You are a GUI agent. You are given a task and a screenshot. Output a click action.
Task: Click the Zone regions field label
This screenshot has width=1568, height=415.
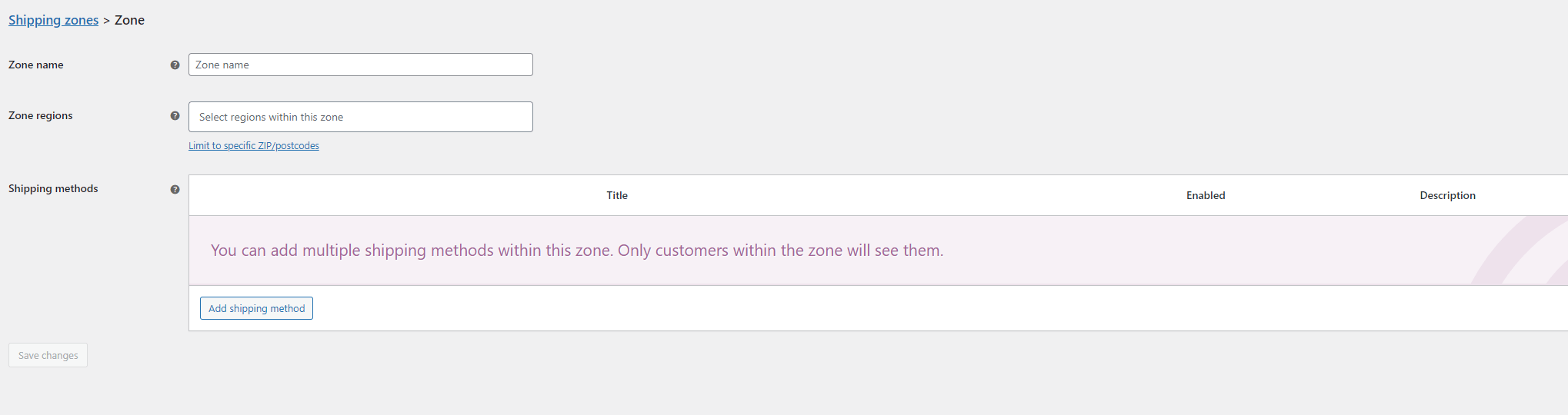(x=41, y=116)
